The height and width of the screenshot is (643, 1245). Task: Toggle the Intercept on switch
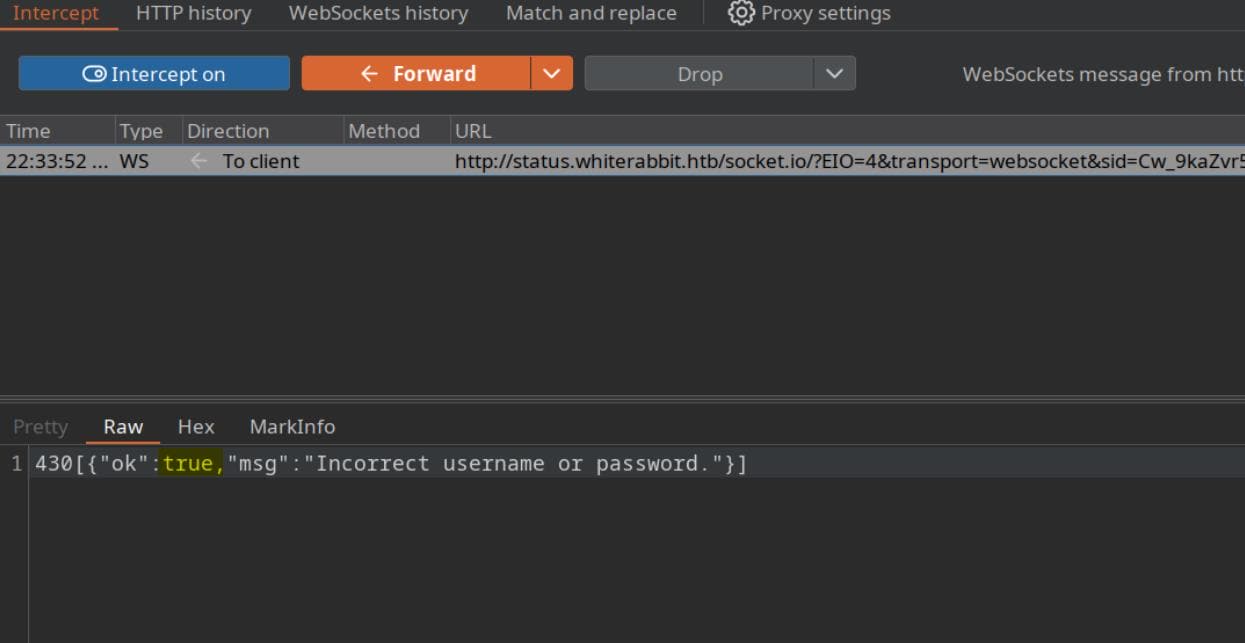click(154, 74)
